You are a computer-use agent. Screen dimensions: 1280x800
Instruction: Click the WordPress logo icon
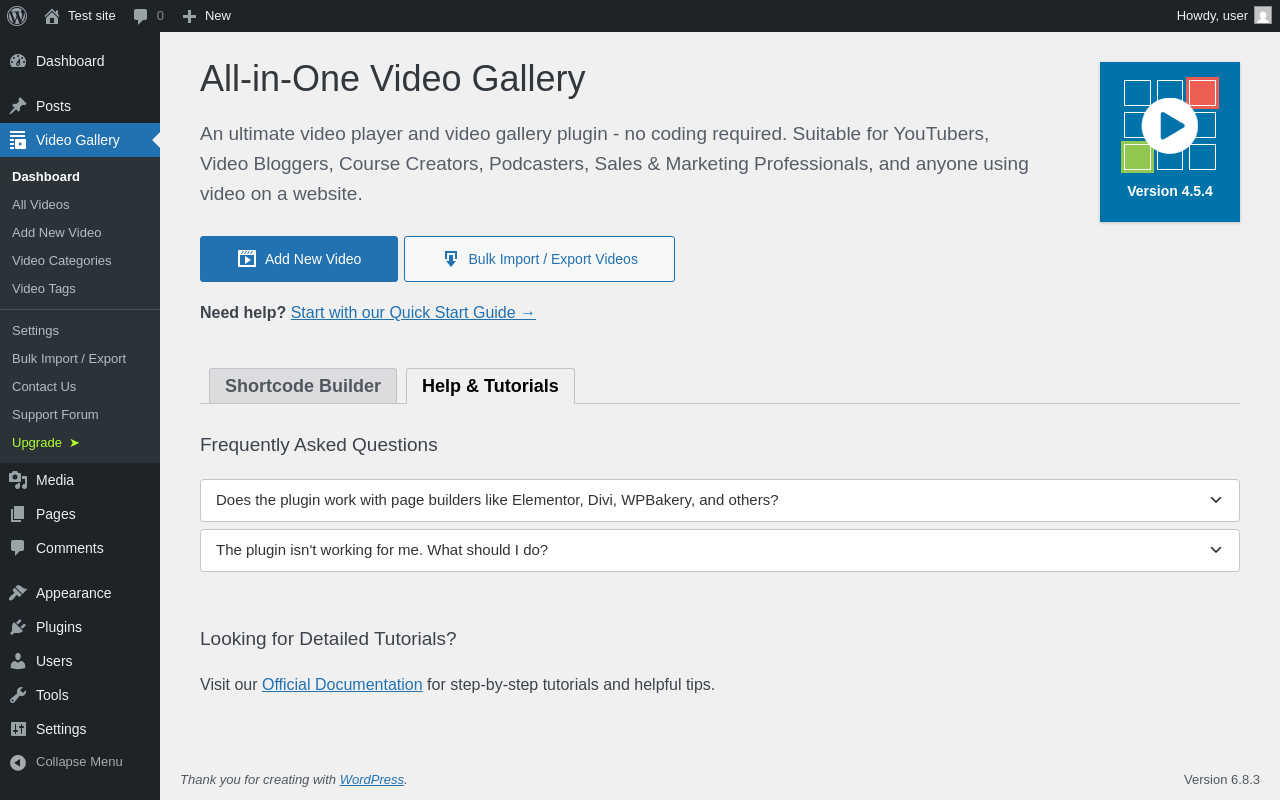click(x=17, y=16)
